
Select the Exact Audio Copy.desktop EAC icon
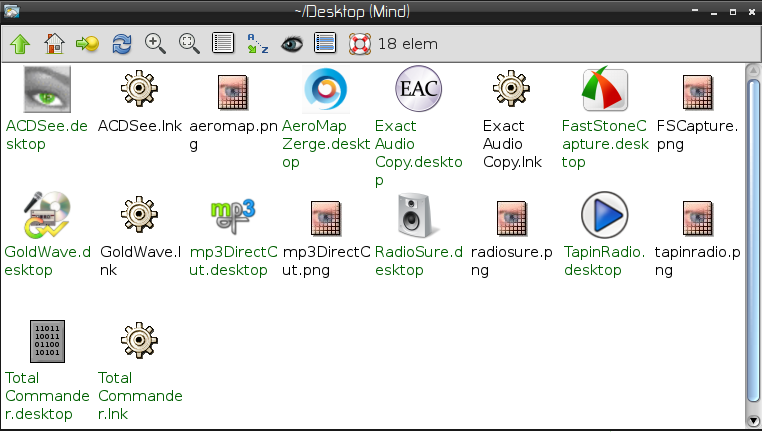pos(418,89)
